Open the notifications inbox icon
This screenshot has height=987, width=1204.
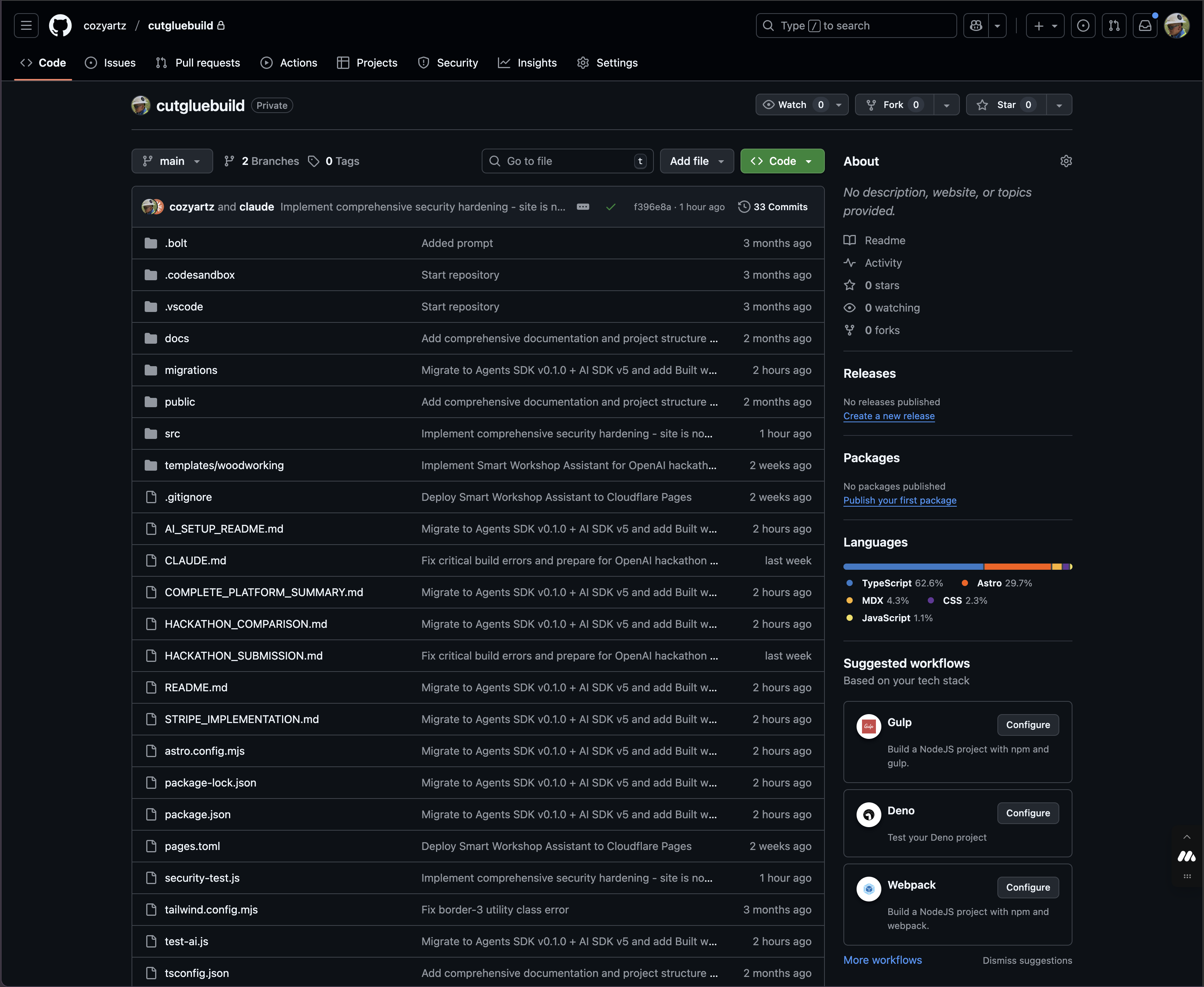(x=1145, y=26)
